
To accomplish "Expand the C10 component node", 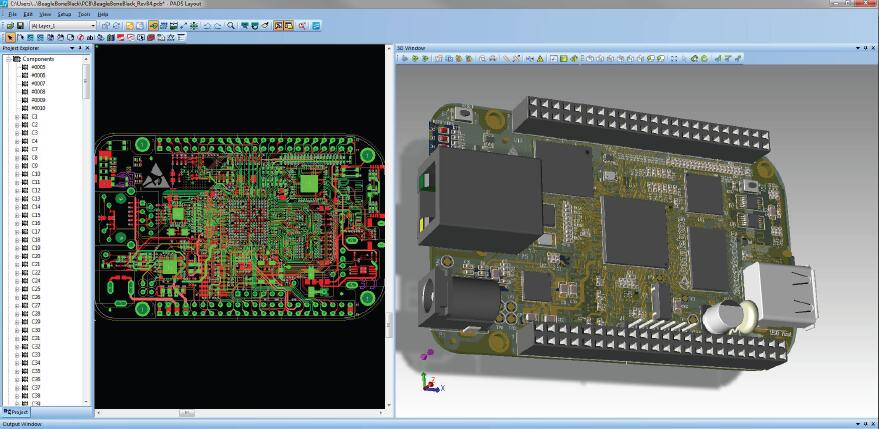I will point(16,174).
